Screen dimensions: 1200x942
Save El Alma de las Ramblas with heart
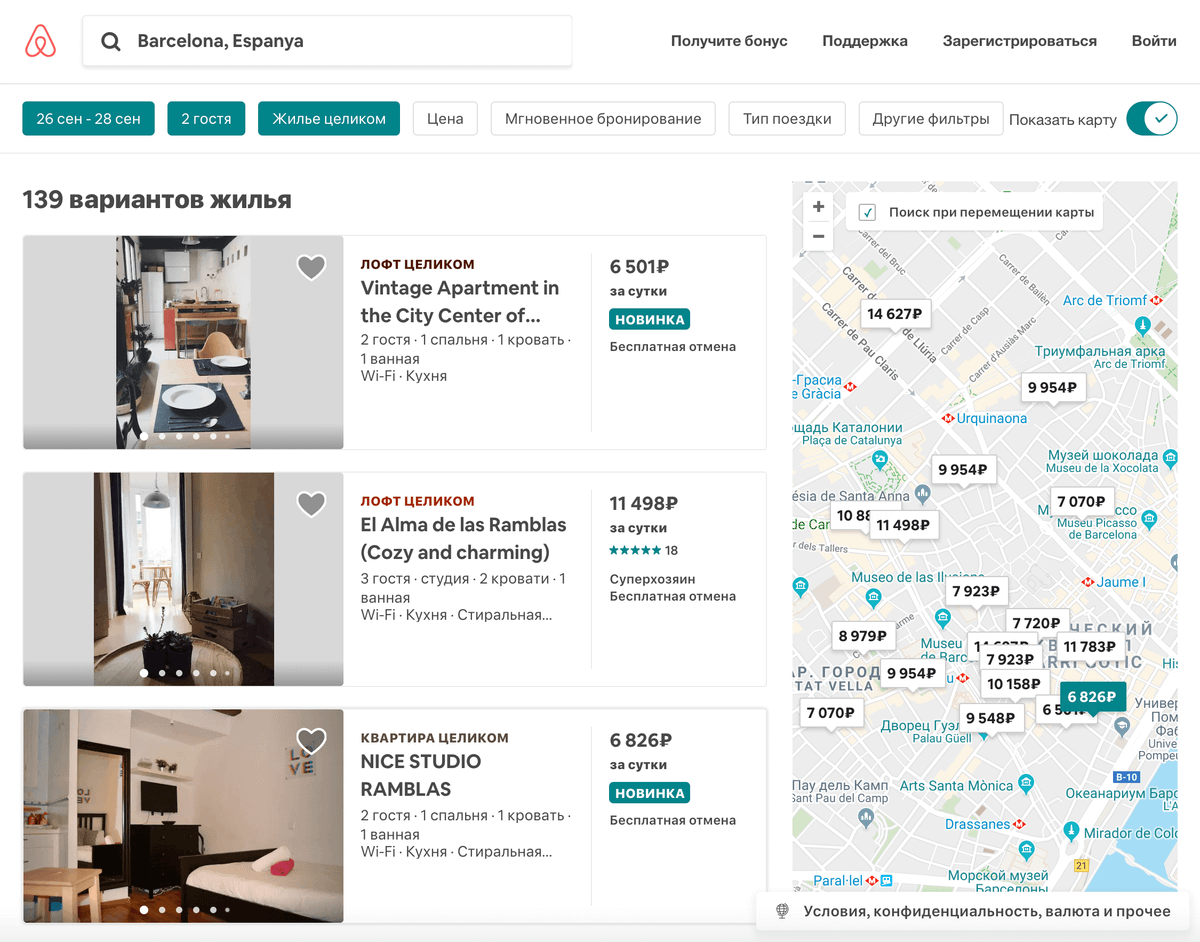pyautogui.click(x=311, y=504)
